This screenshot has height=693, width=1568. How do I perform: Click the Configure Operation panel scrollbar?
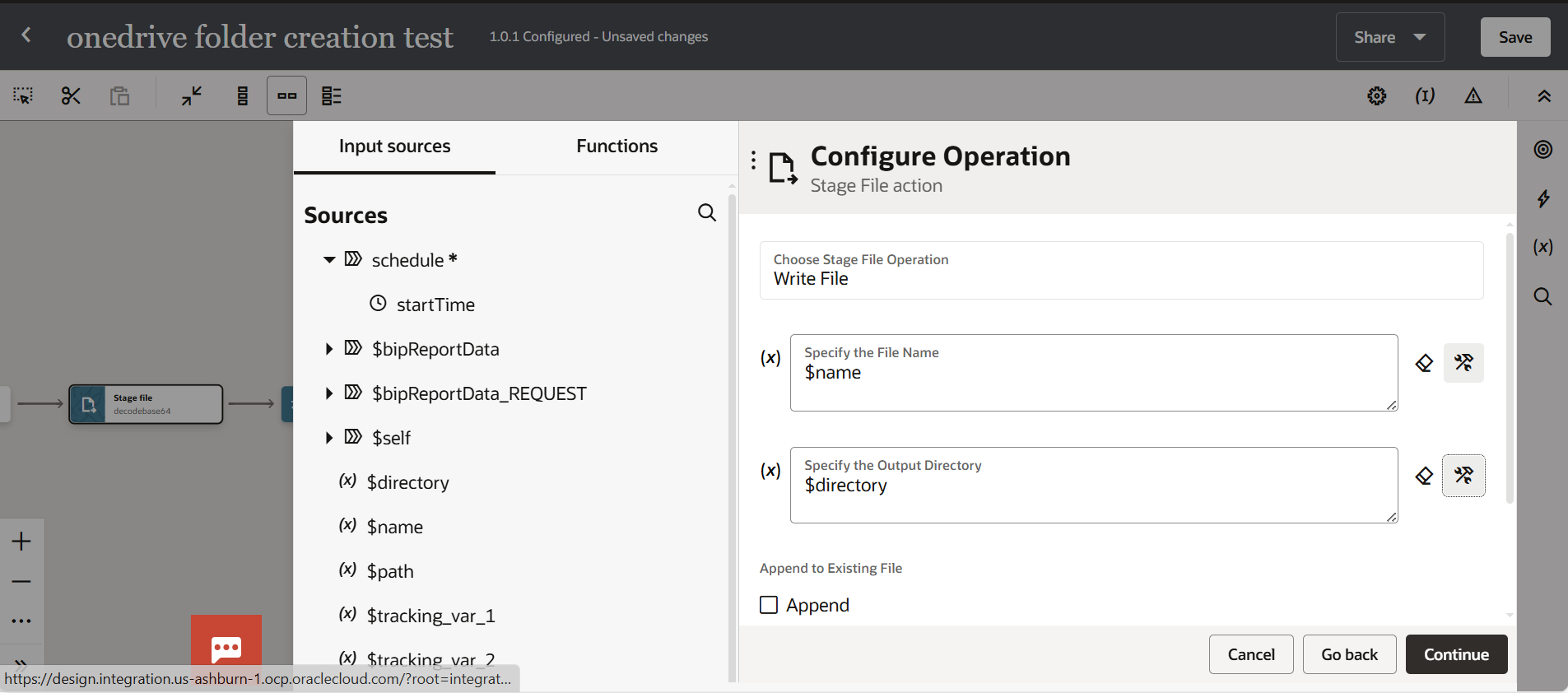click(1510, 368)
